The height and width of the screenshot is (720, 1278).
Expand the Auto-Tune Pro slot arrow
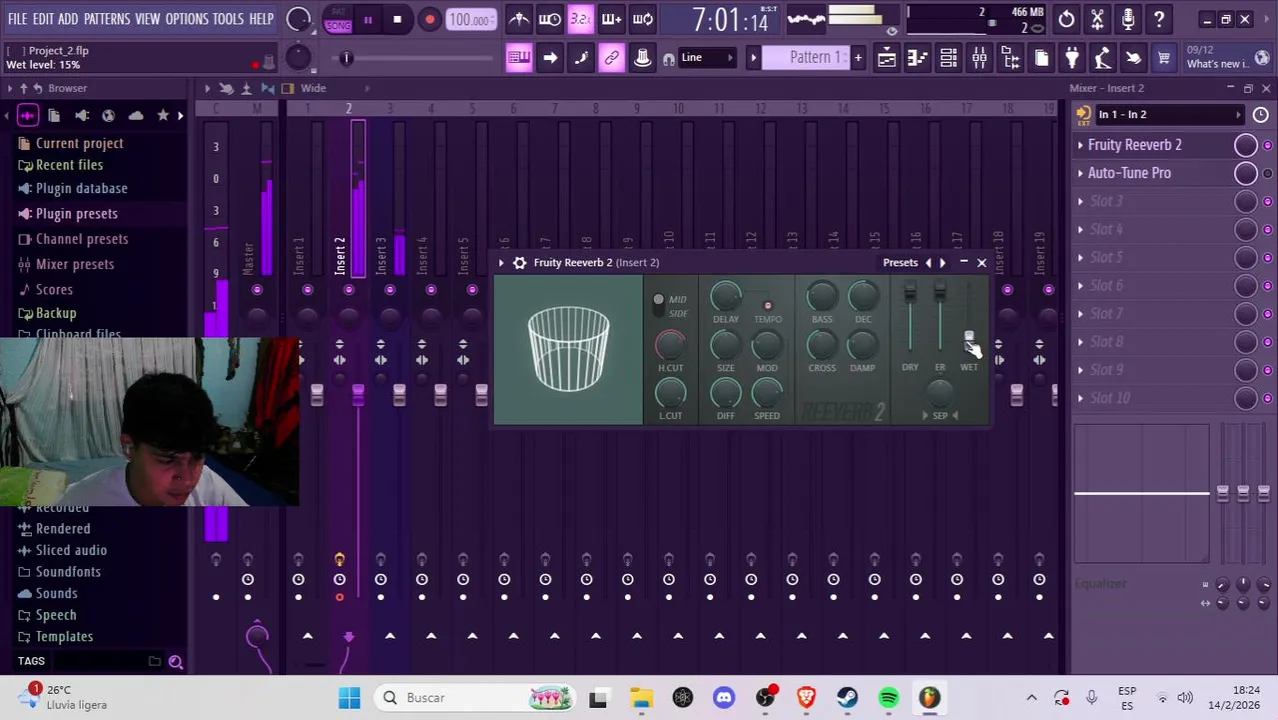tap(1080, 174)
